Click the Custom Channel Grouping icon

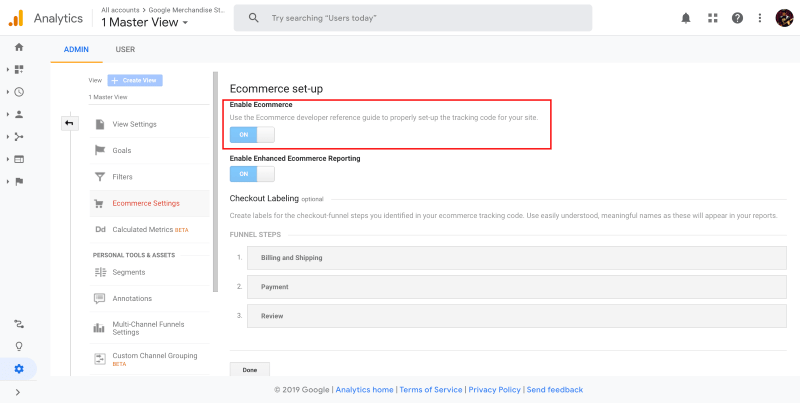(100, 359)
